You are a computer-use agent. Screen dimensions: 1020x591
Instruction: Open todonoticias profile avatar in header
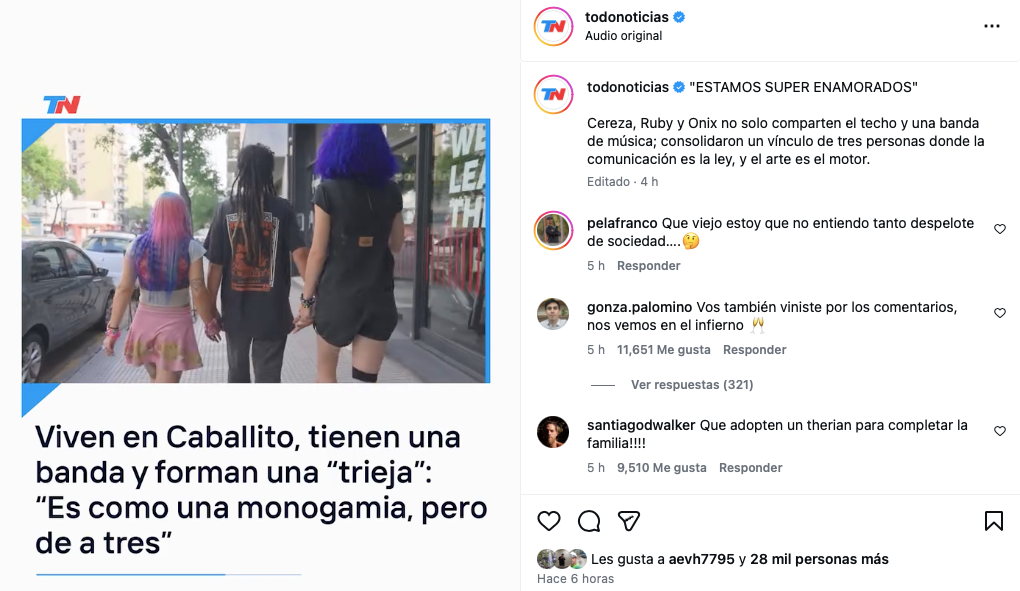[553, 27]
